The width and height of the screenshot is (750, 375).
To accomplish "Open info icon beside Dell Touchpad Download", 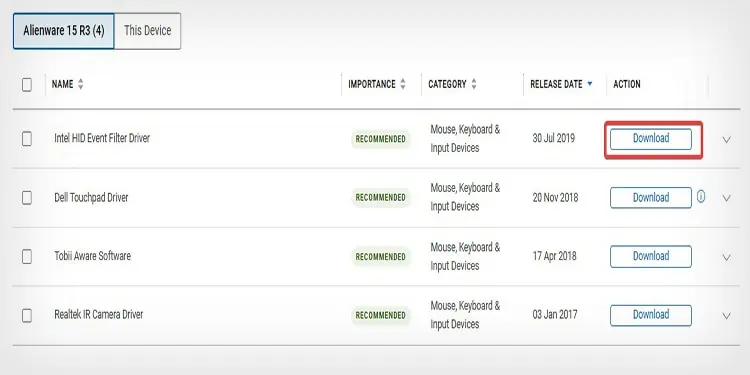I will pyautogui.click(x=701, y=197).
